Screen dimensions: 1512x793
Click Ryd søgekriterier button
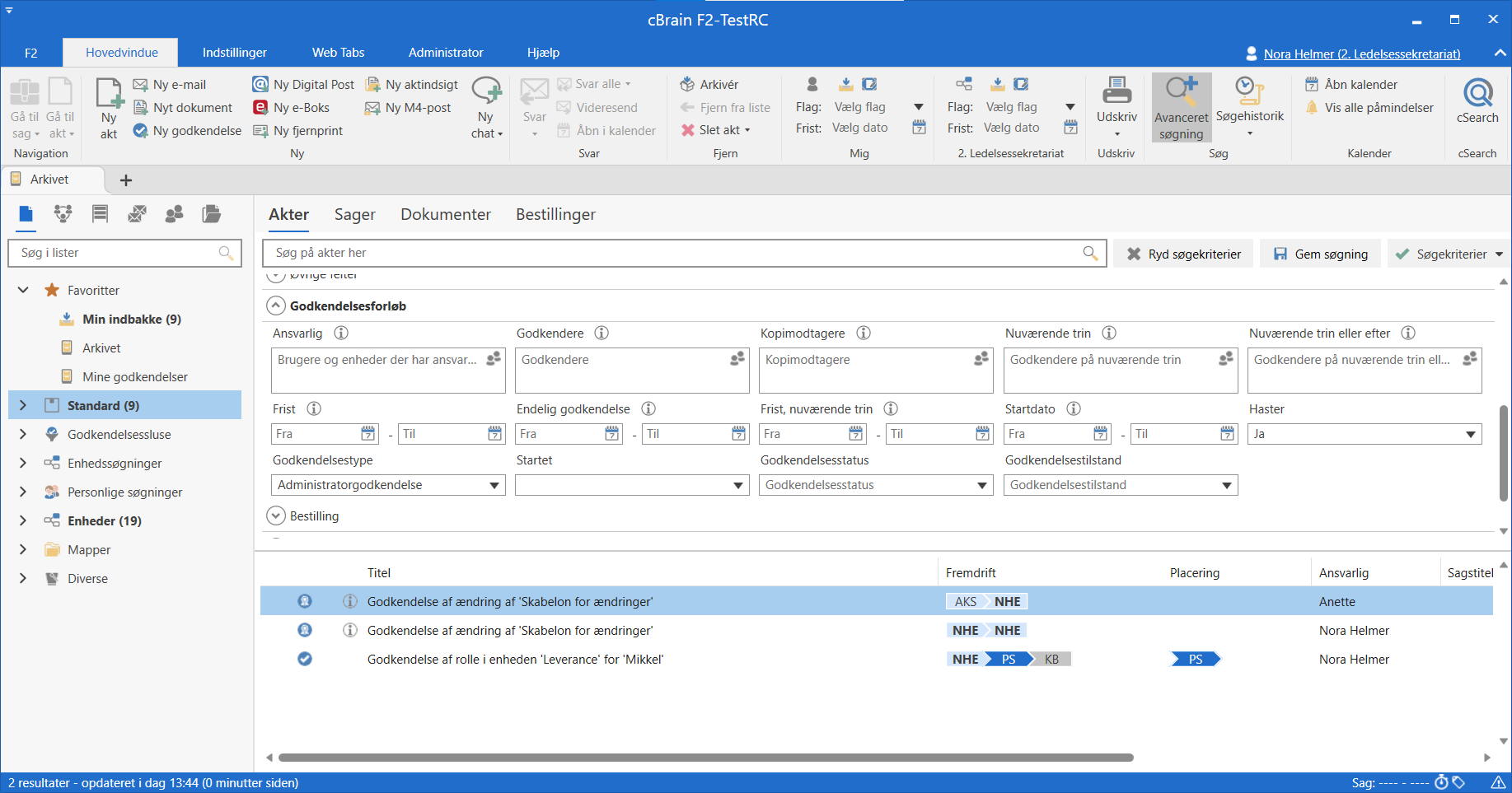[1182, 254]
